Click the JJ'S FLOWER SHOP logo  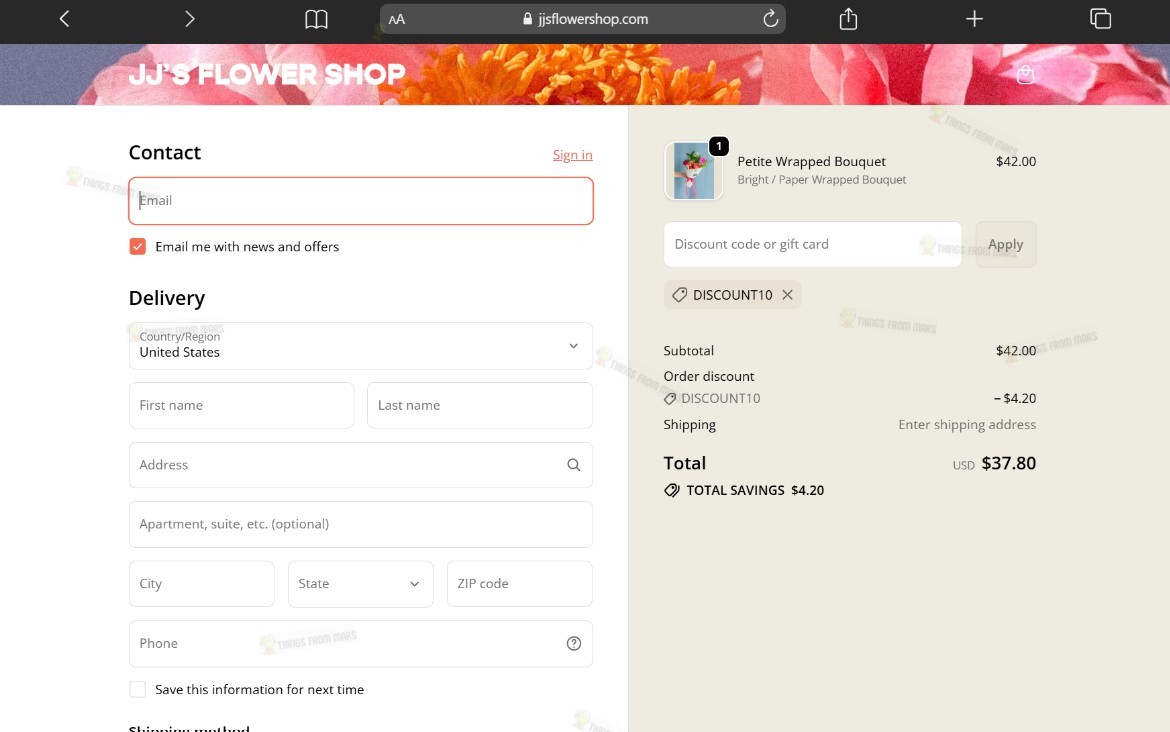point(266,74)
